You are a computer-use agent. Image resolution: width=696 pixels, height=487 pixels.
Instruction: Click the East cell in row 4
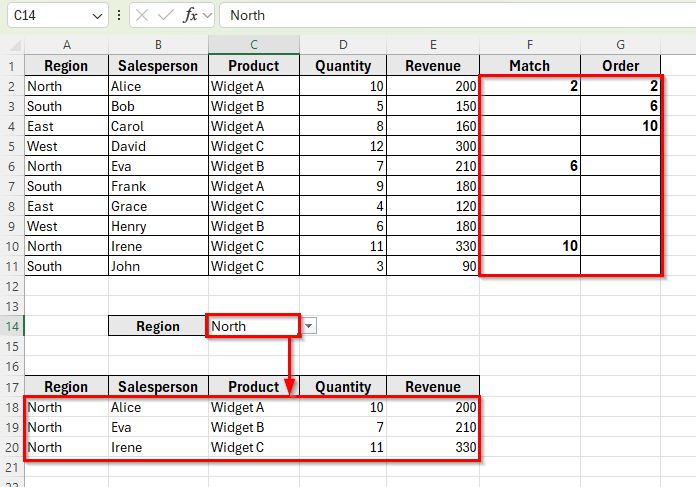tap(67, 126)
